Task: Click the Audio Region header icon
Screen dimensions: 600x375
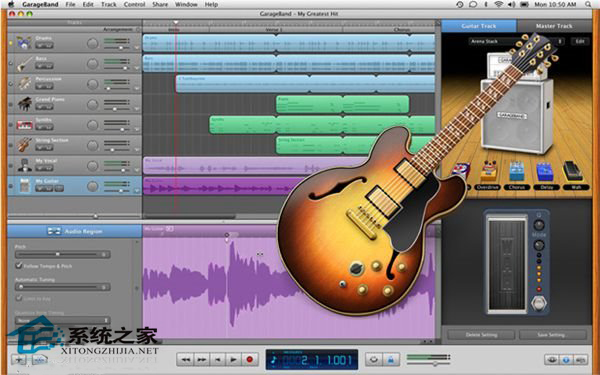Action: tap(54, 231)
